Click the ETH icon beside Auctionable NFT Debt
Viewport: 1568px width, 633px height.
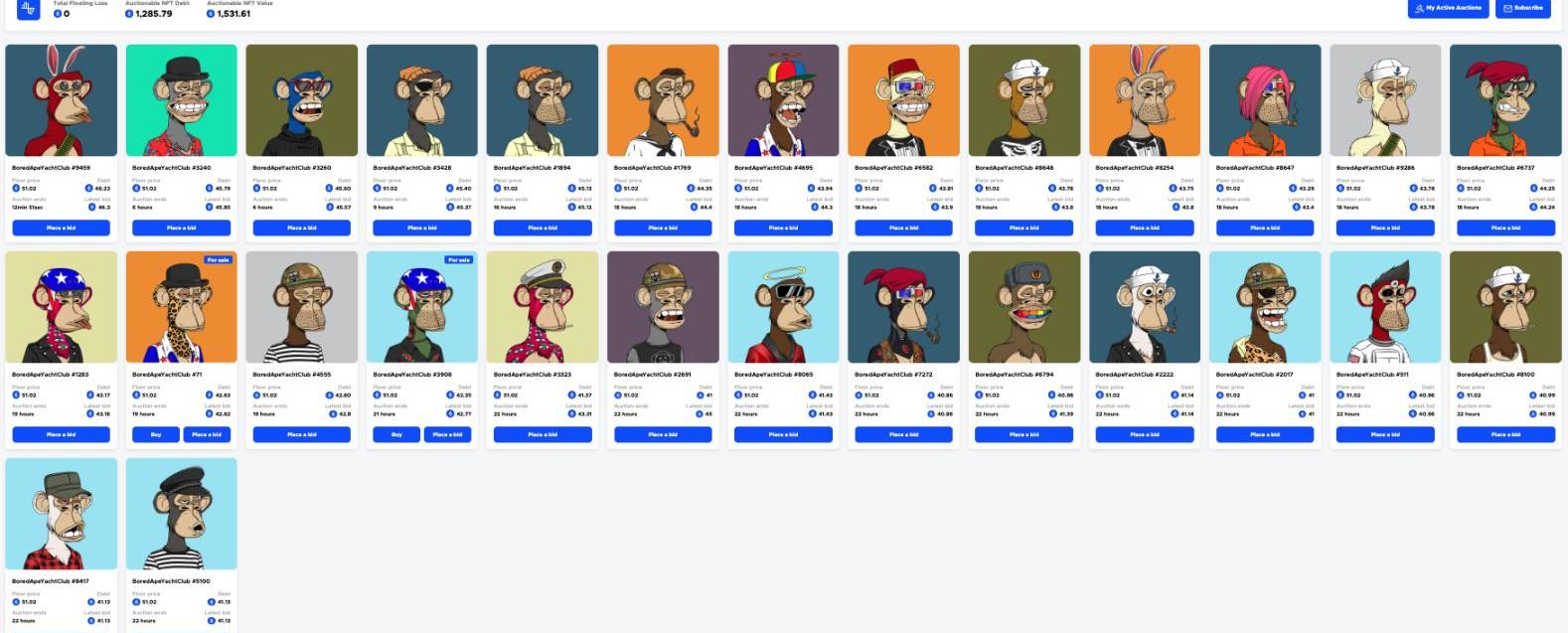click(130, 14)
